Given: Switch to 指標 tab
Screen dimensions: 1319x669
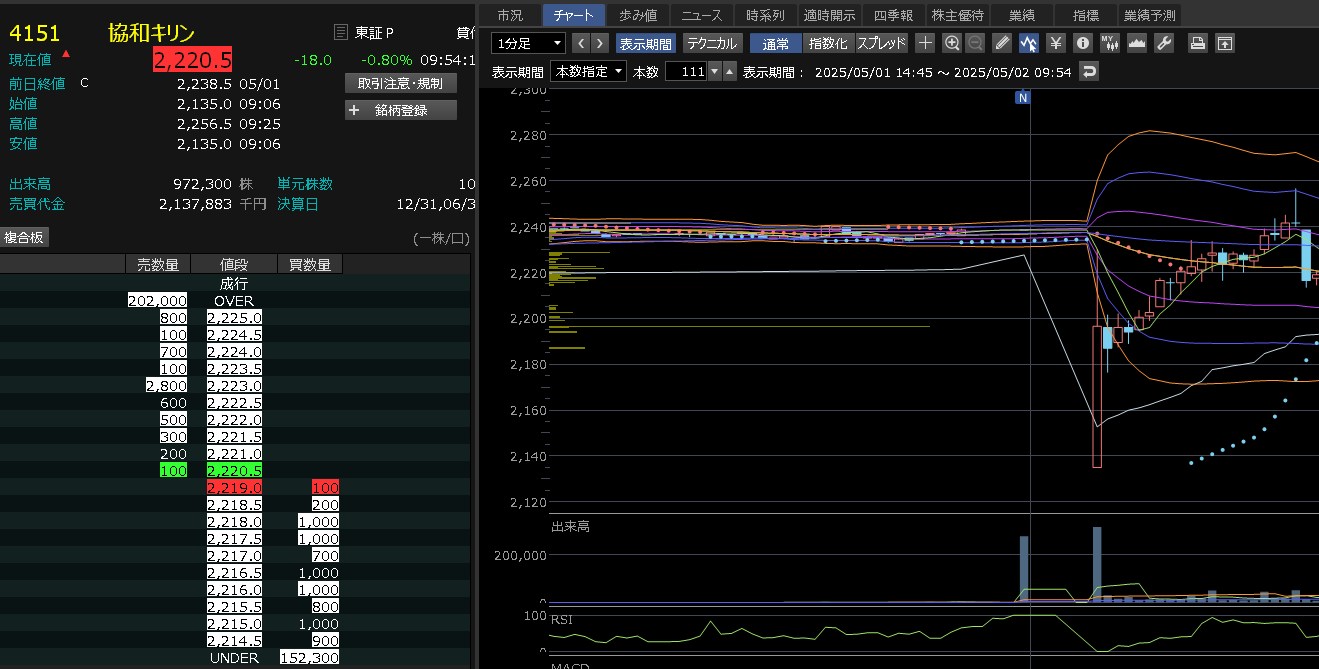Looking at the screenshot, I should pyautogui.click(x=1086, y=15).
